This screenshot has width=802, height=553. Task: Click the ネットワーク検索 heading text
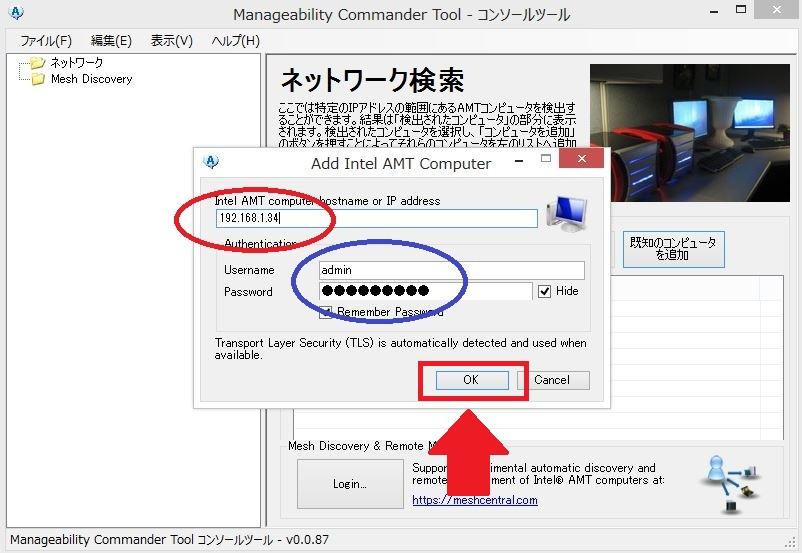click(x=372, y=80)
